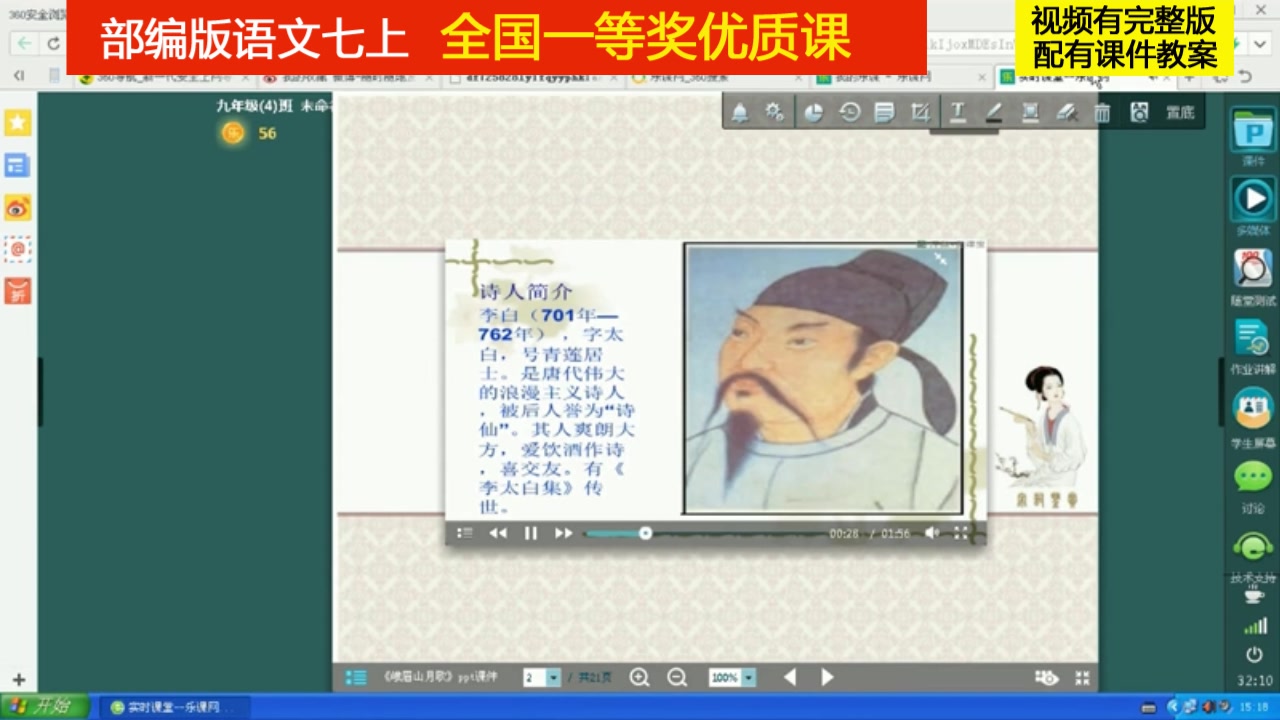Toggle the camera eye view icon
The image size is (1280, 720).
coord(1047,679)
